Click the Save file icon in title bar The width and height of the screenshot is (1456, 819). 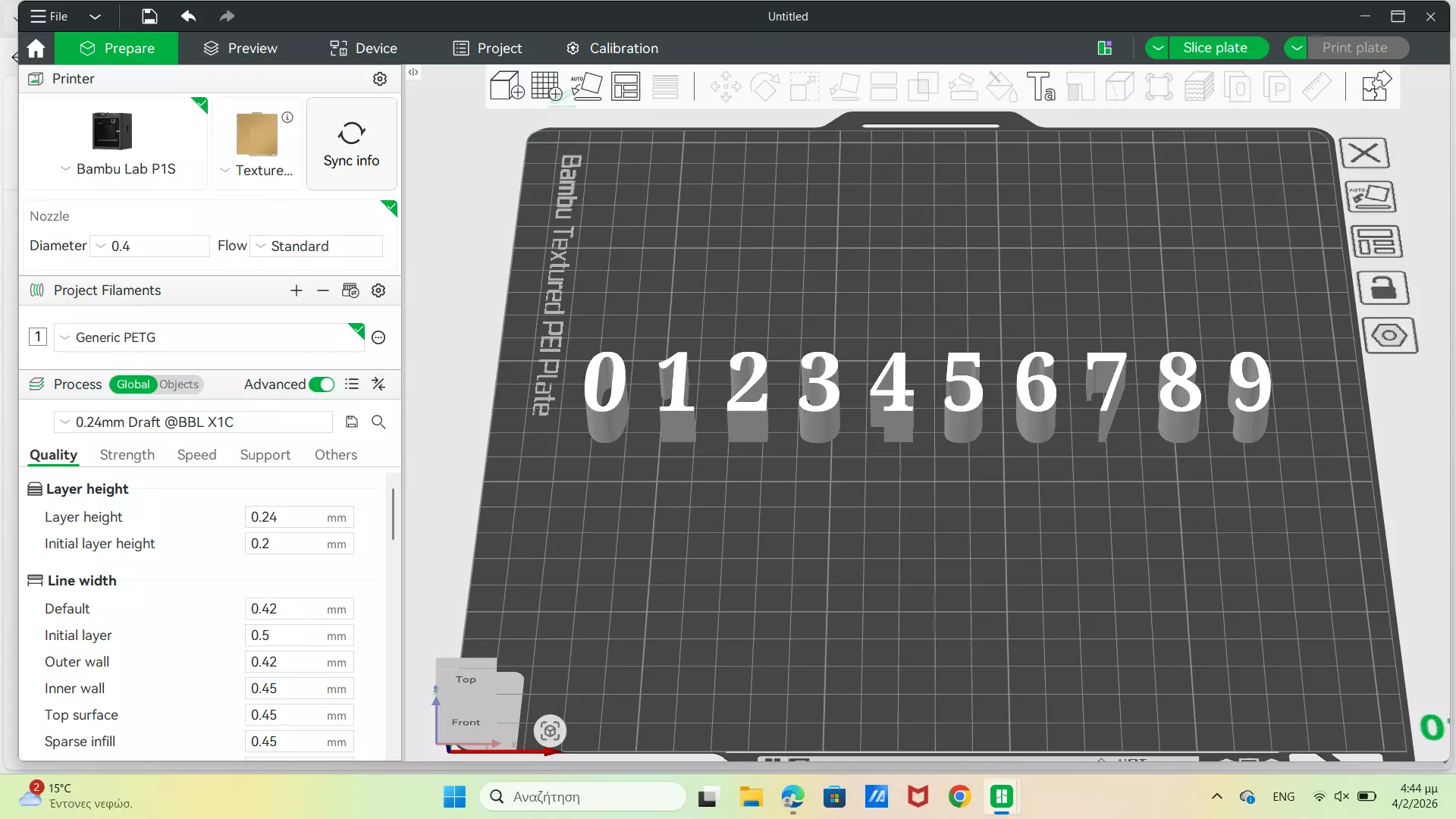149,16
